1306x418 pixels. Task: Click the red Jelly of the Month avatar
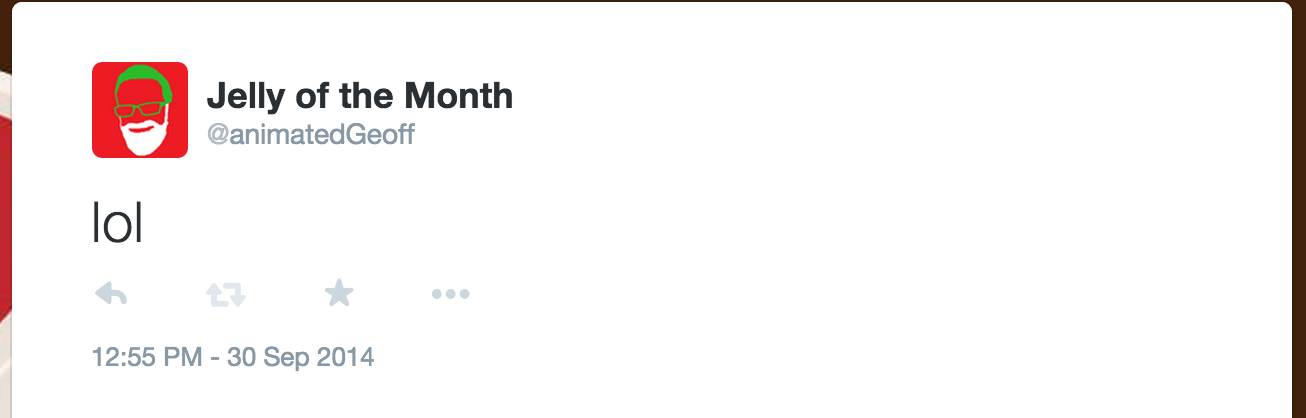(140, 110)
